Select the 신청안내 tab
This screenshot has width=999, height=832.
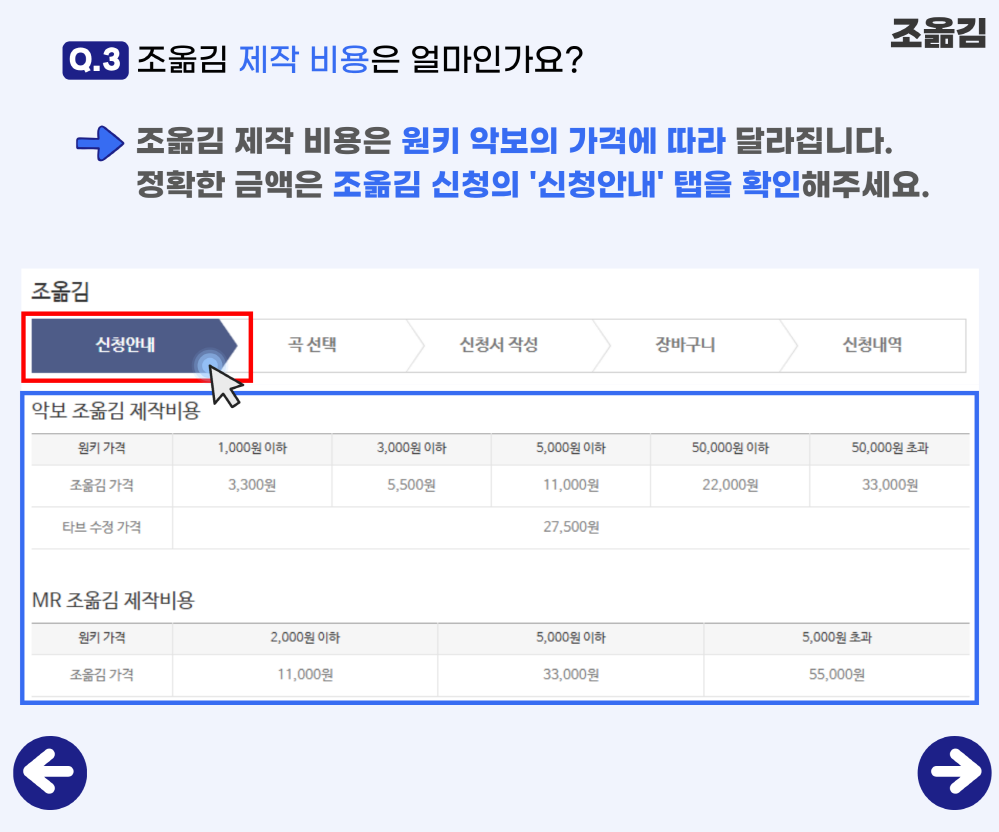(x=125, y=344)
